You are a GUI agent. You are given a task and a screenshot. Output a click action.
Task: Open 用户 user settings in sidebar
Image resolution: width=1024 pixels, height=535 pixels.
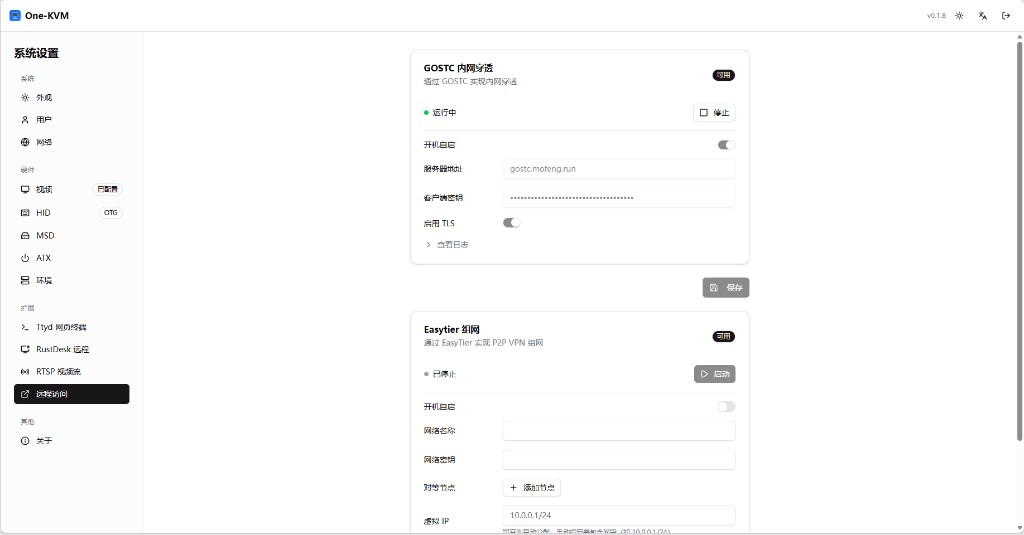tap(44, 120)
